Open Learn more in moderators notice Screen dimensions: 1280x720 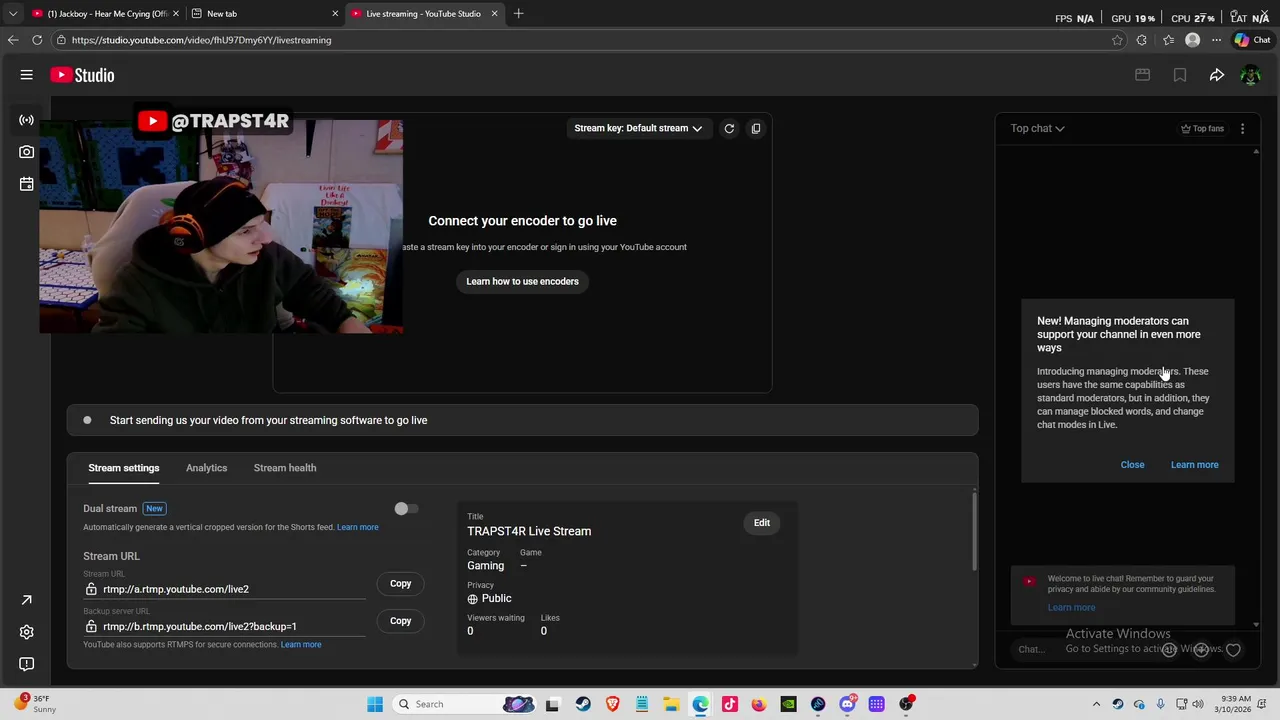(x=1195, y=465)
